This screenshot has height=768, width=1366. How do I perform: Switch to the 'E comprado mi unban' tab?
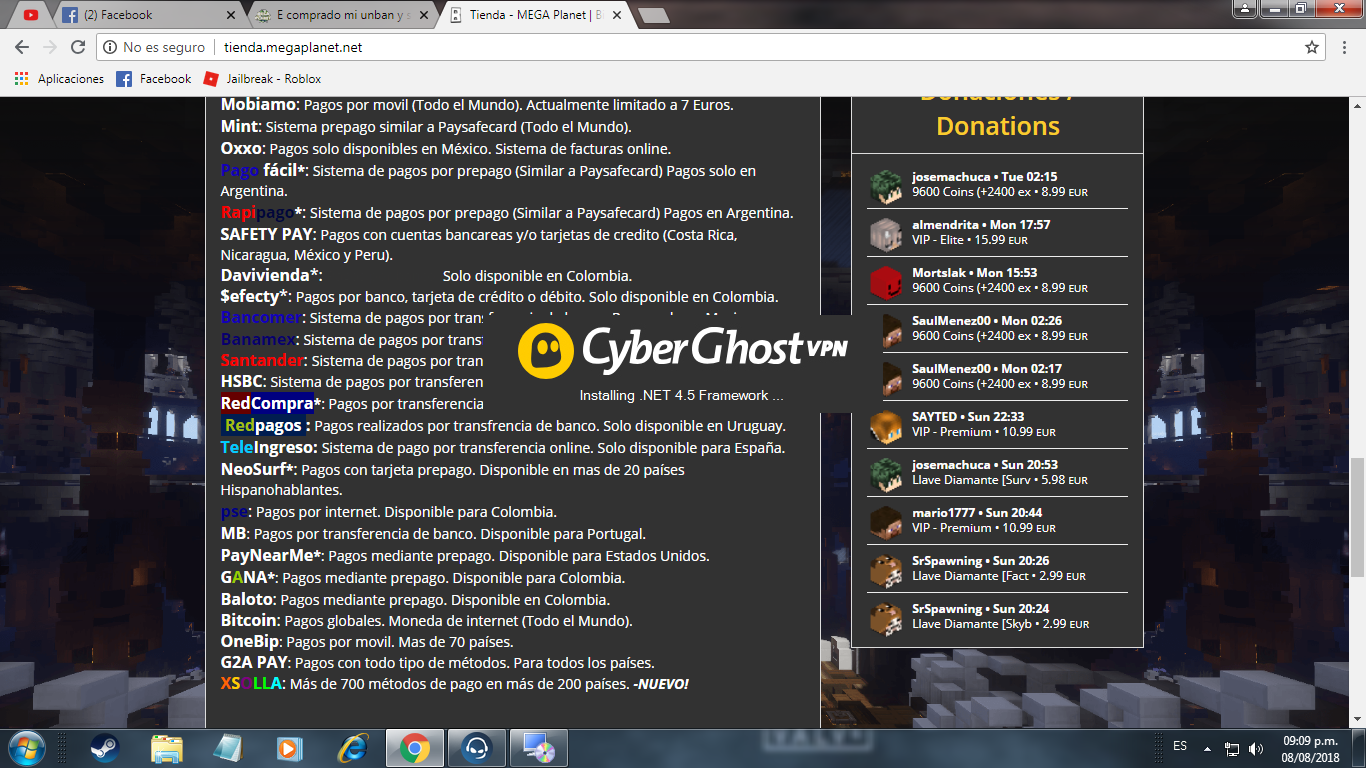pyautogui.click(x=342, y=15)
